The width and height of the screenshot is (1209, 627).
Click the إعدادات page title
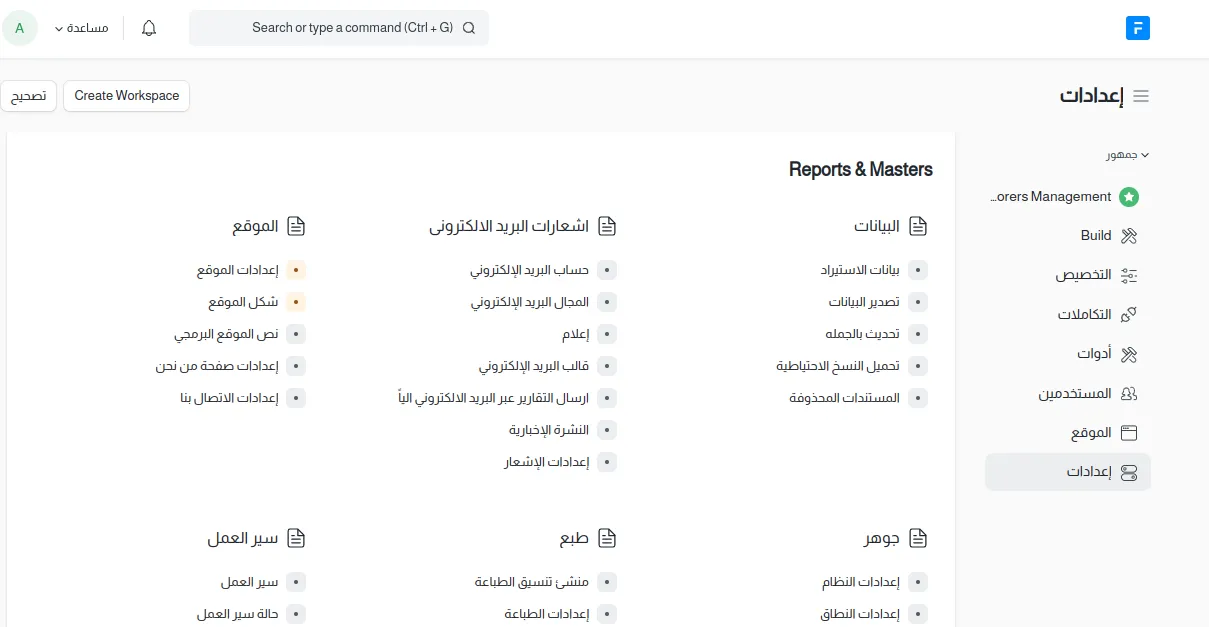1091,96
